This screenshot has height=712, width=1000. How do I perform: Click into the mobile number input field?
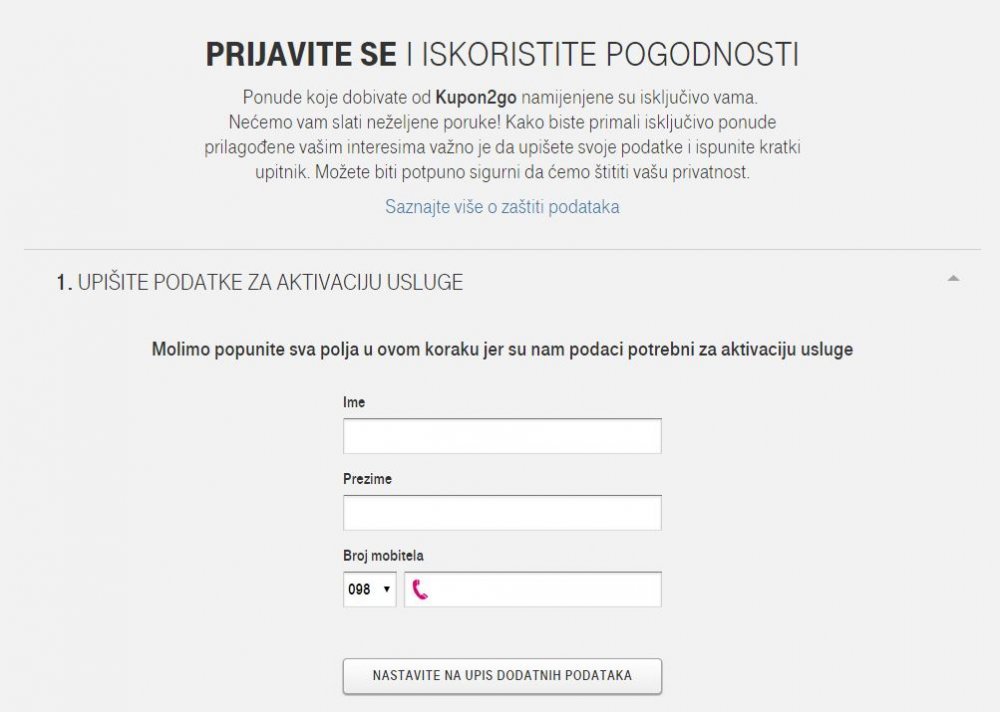[x=533, y=589]
